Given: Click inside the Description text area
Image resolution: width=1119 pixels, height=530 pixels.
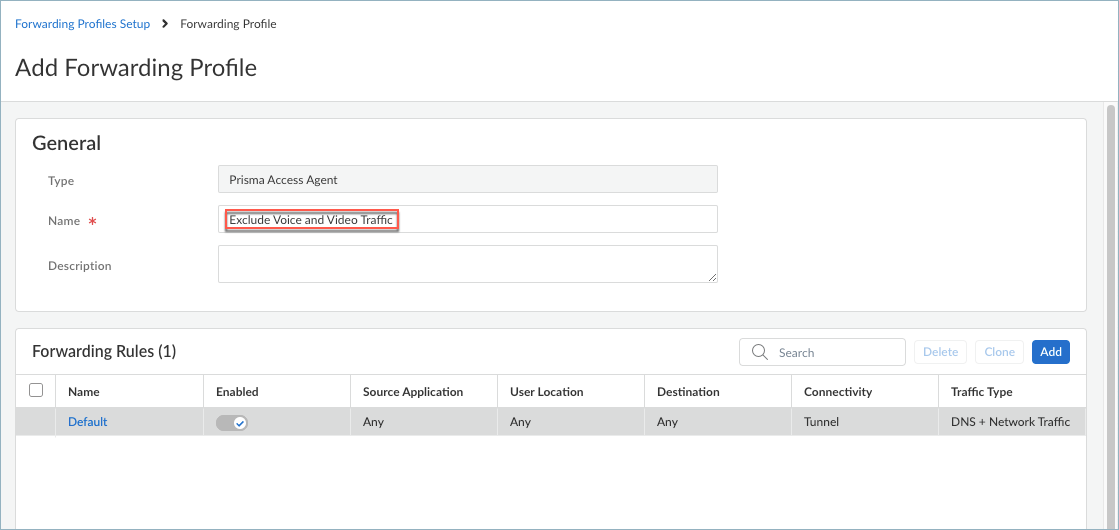Looking at the screenshot, I should click(467, 265).
